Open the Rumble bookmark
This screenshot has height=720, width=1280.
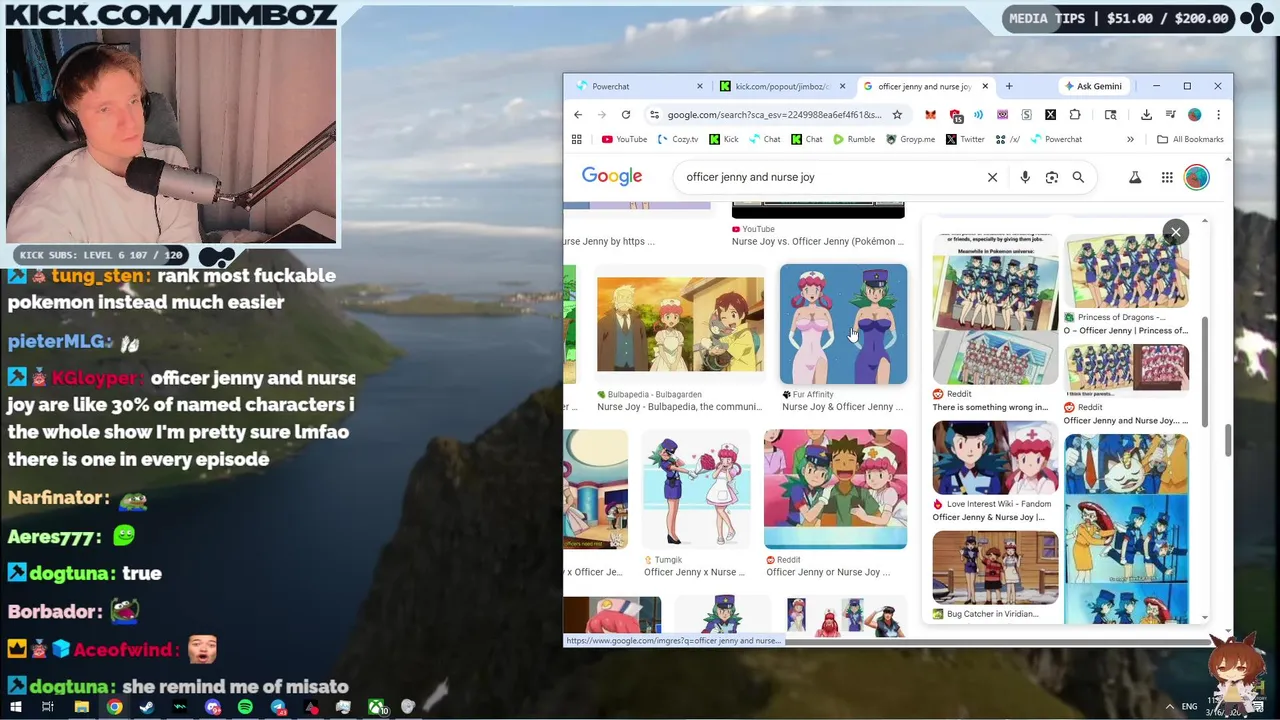[854, 139]
